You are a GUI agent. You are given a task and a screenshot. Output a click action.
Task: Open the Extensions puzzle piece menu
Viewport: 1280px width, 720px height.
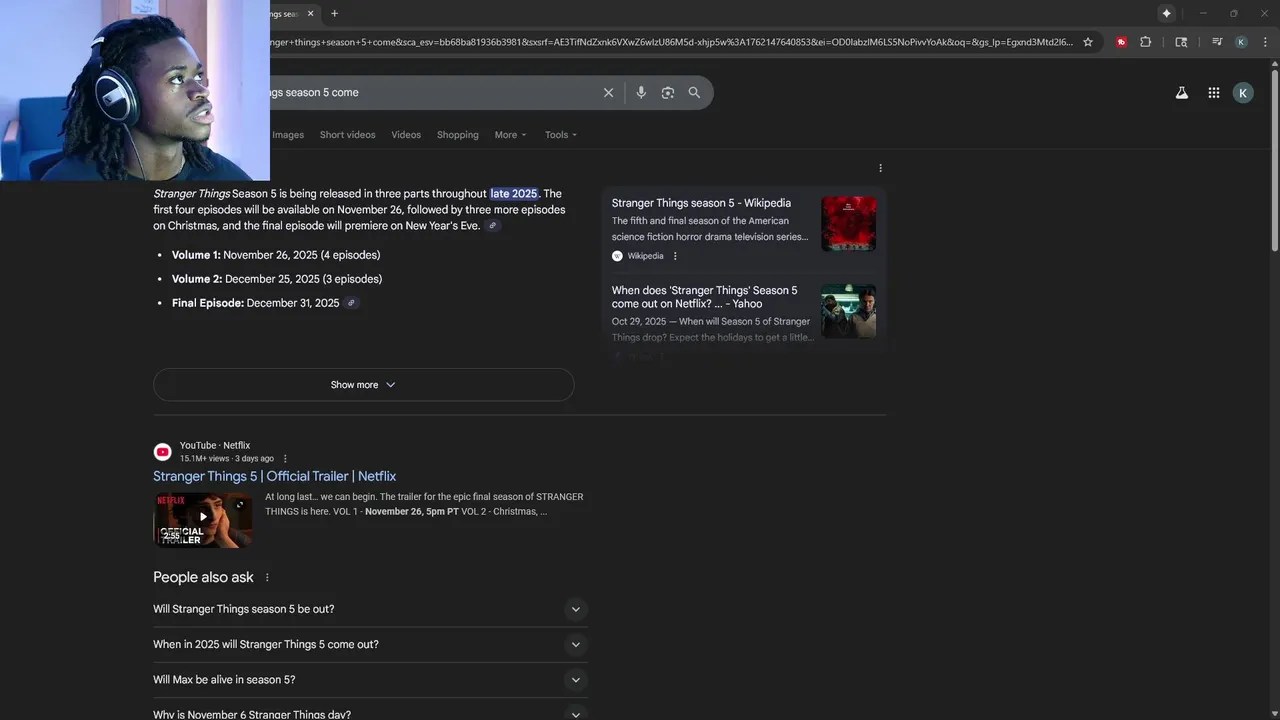click(x=1146, y=42)
